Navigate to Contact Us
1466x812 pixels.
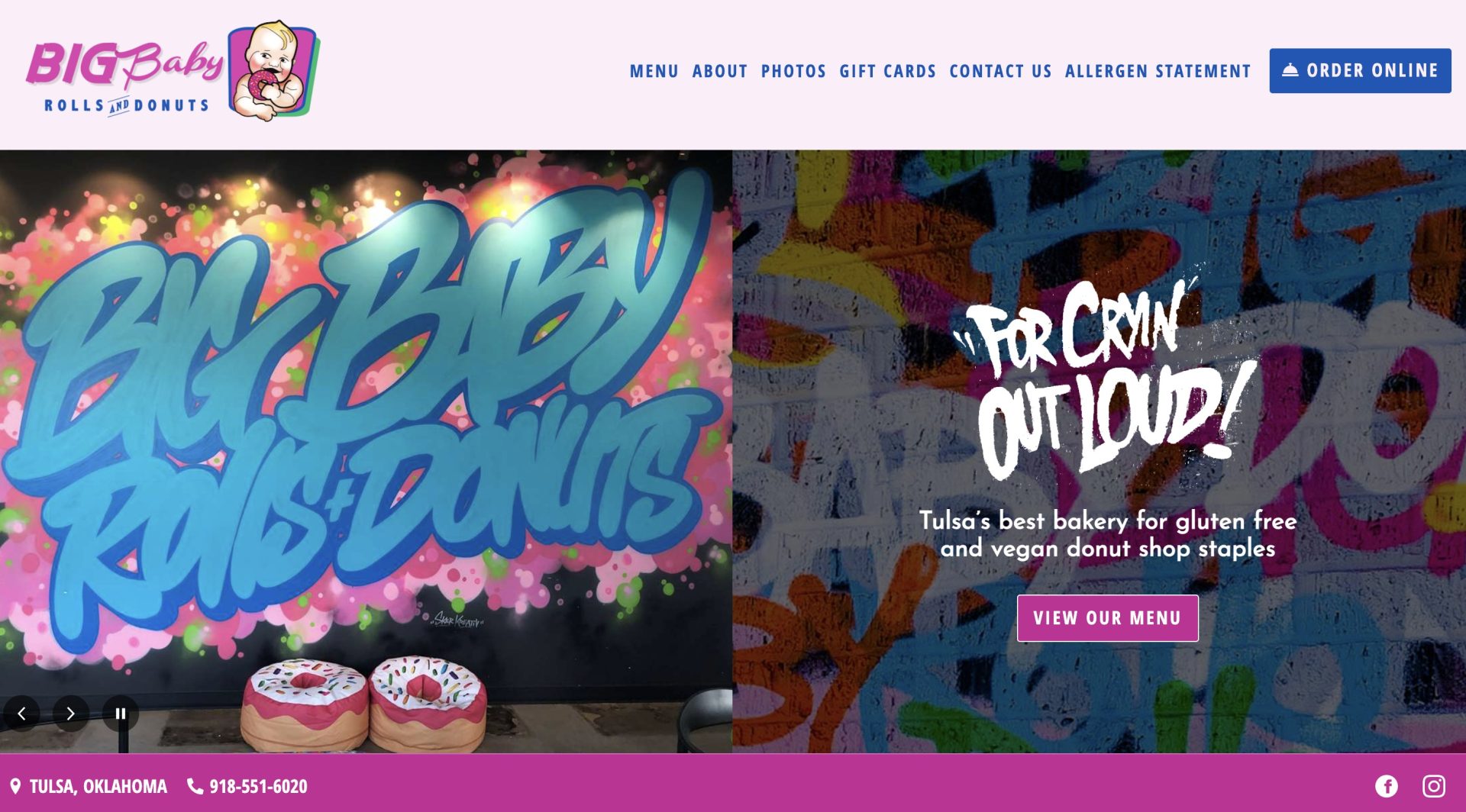tap(1001, 71)
